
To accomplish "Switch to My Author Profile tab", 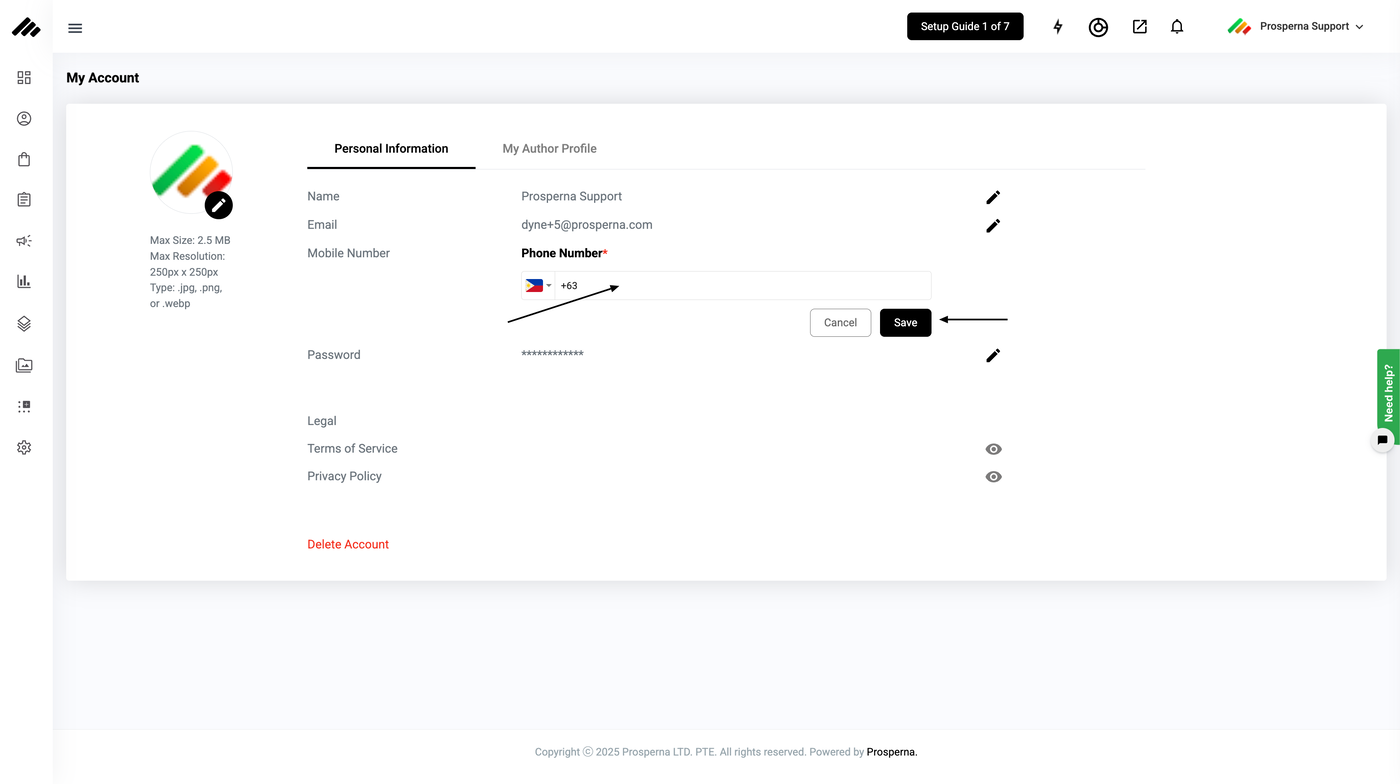I will coord(549,149).
